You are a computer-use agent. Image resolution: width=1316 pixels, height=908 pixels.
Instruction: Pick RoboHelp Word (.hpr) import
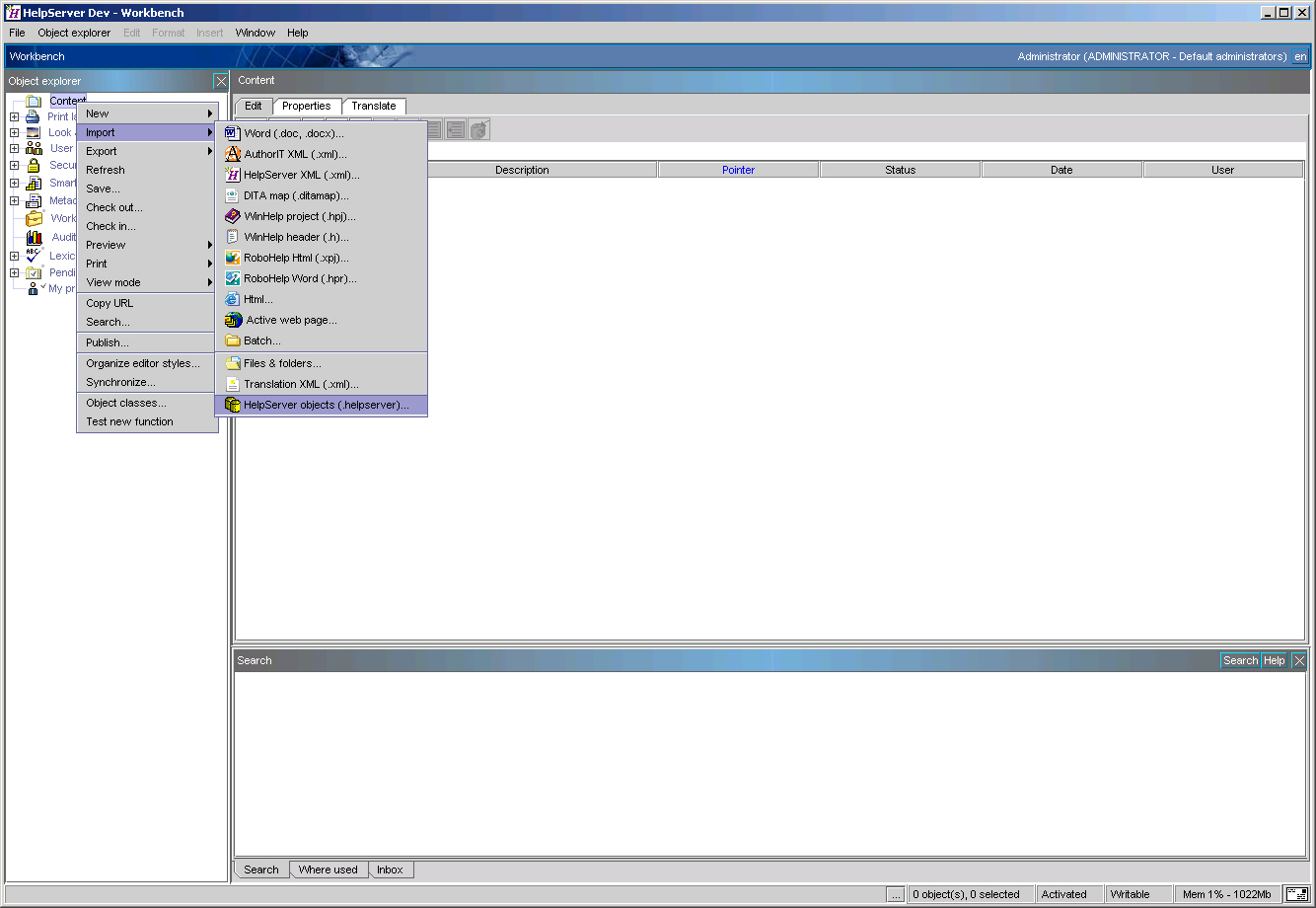[x=321, y=278]
